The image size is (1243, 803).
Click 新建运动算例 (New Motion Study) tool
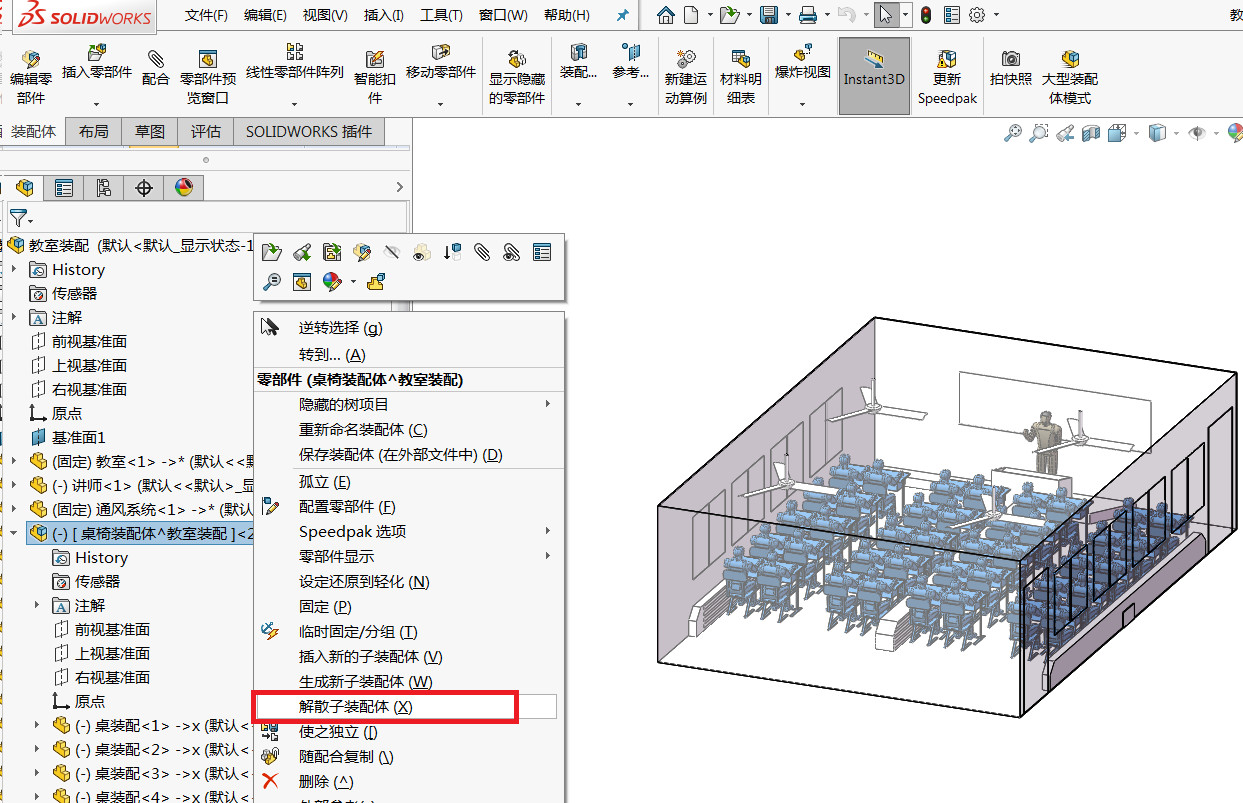[x=686, y=77]
